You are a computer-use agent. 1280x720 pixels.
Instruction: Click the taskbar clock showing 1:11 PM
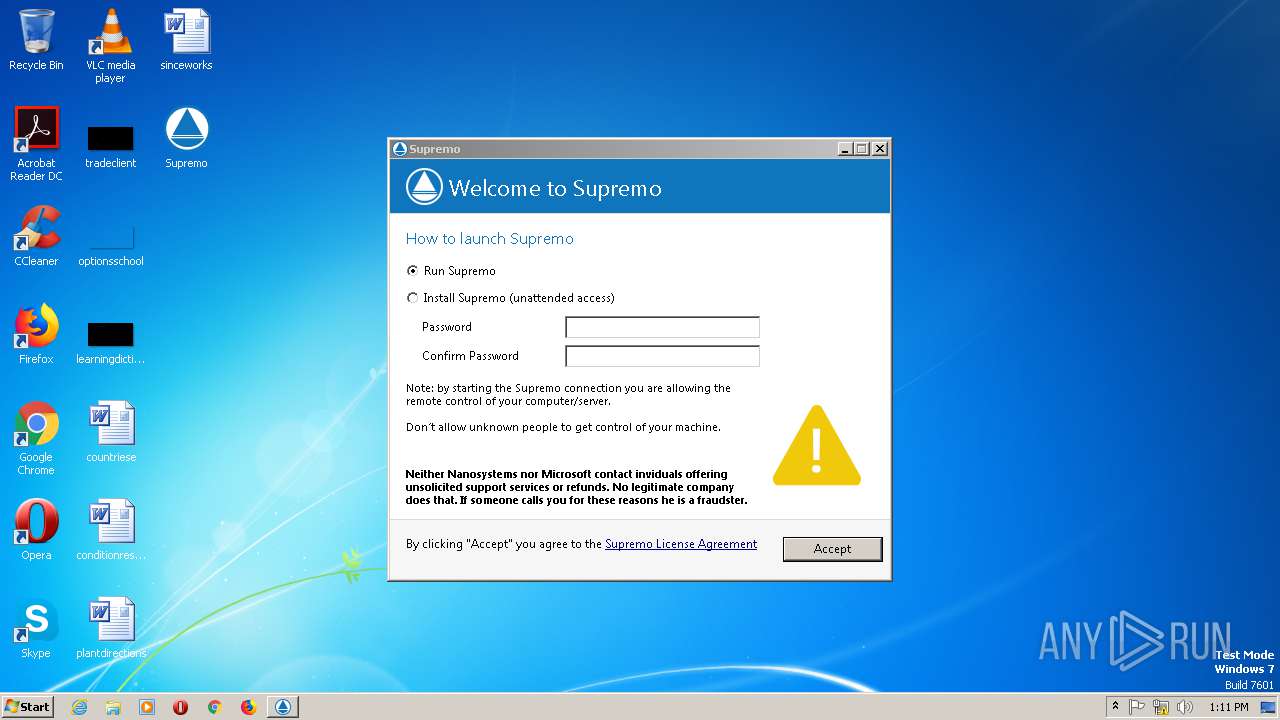tap(1229, 707)
